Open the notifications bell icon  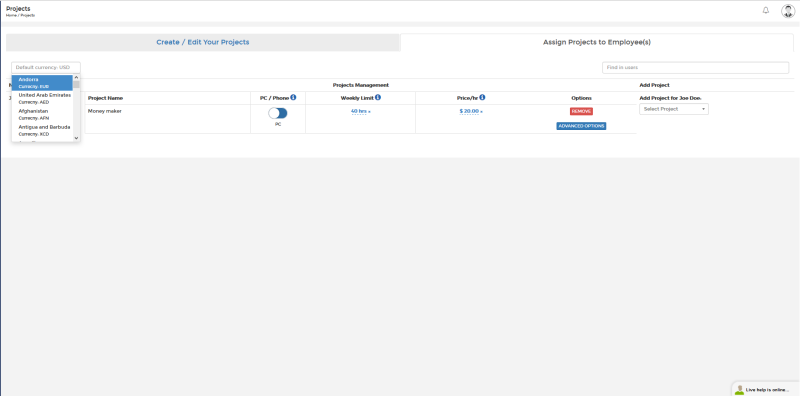[765, 10]
